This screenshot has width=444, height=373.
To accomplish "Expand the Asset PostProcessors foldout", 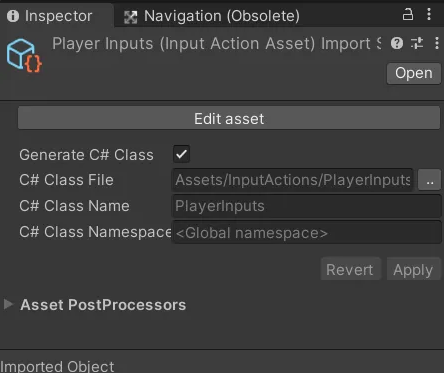I will click(x=8, y=304).
